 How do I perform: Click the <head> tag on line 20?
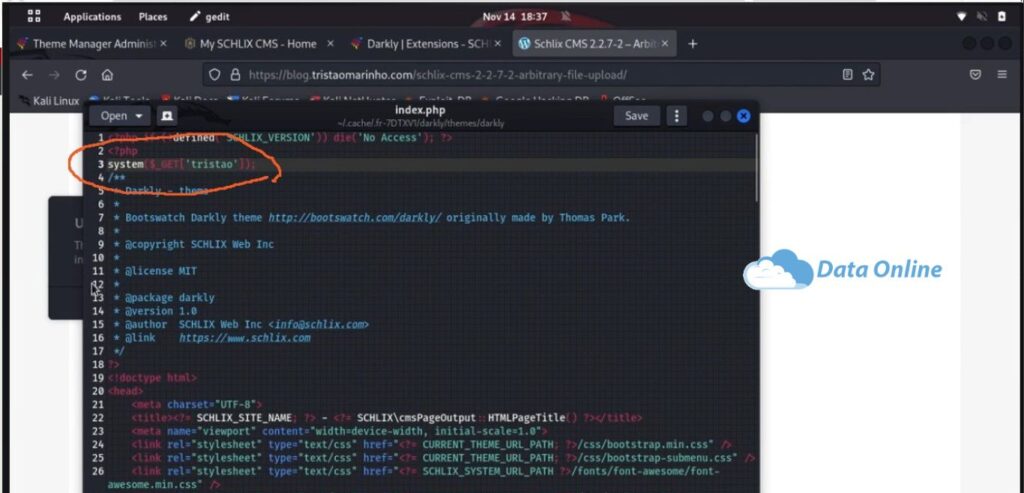coord(126,391)
